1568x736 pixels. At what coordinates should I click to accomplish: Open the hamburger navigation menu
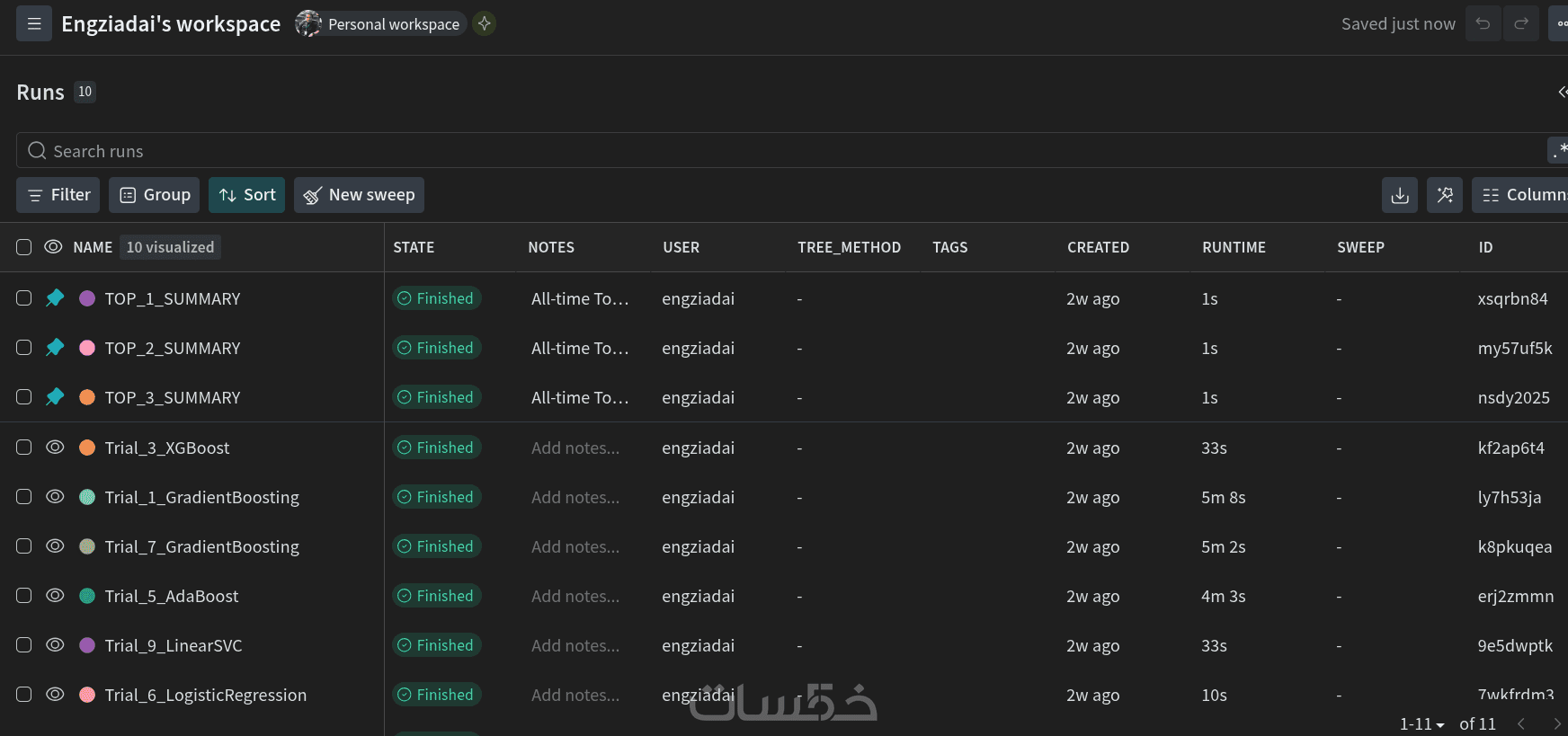(34, 24)
